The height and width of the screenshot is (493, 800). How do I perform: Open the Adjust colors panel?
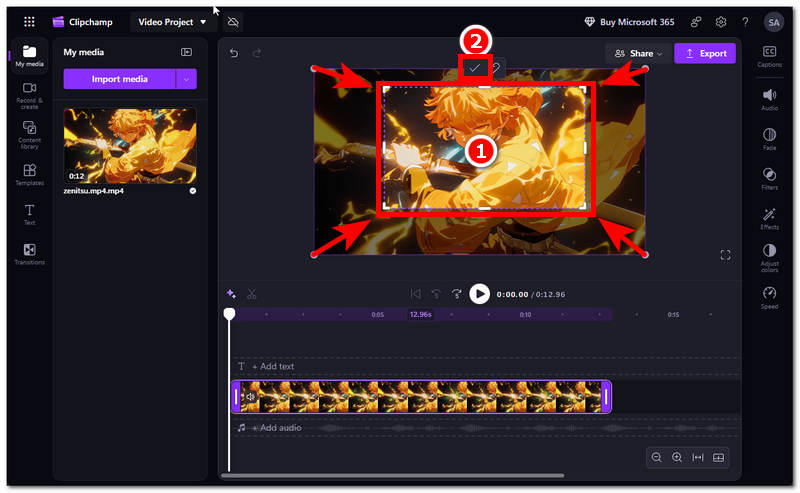pos(769,257)
